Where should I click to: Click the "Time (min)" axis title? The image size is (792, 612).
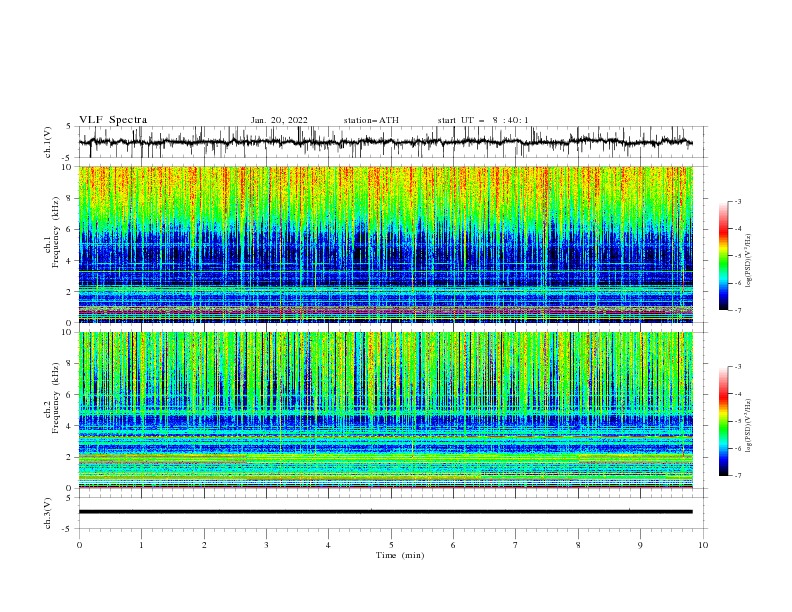[x=400, y=555]
